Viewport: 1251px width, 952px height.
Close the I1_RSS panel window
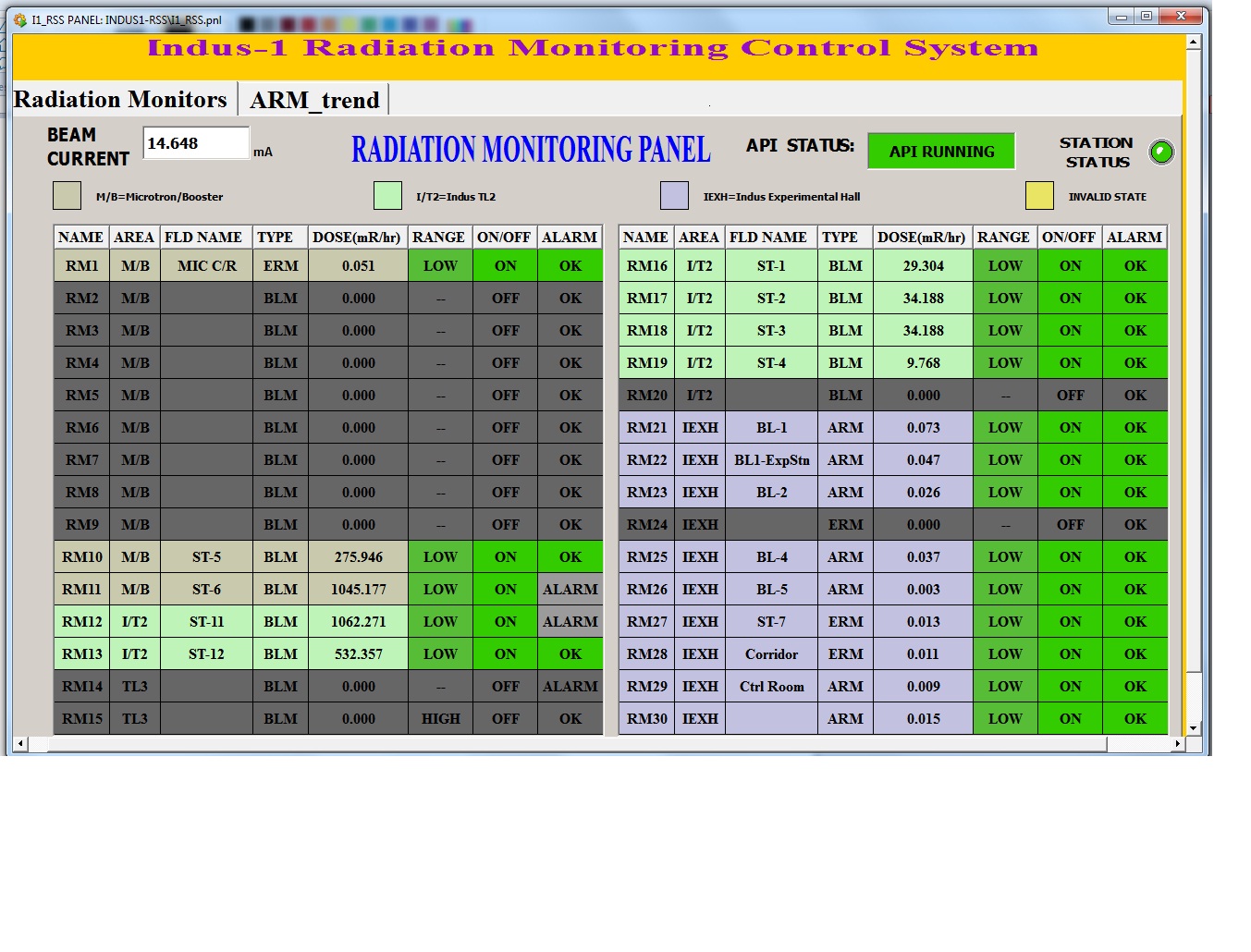coord(1181,16)
